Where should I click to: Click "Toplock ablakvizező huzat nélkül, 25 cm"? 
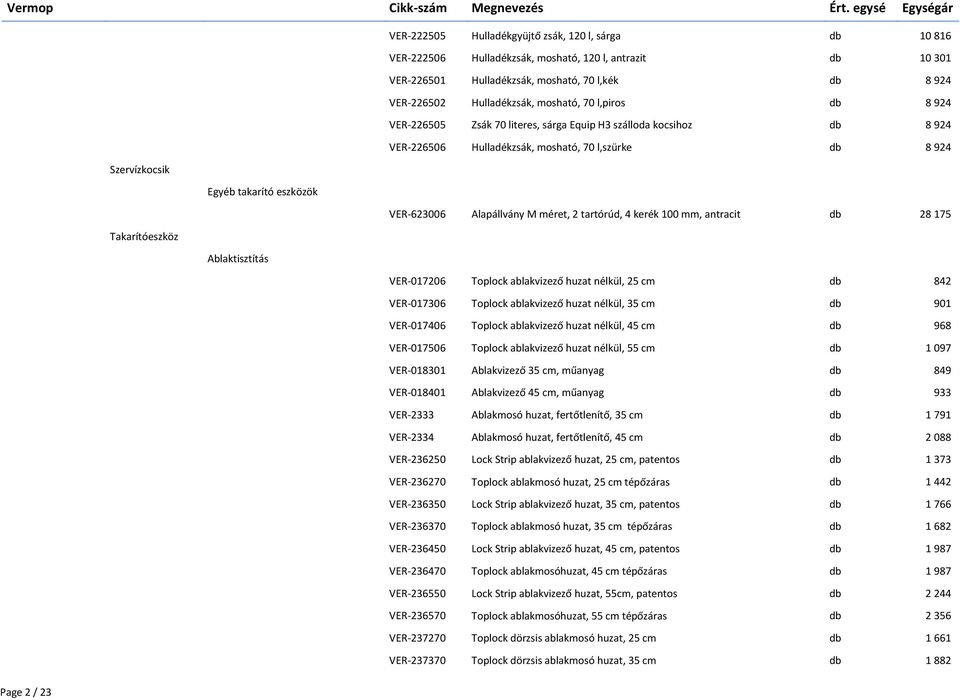[563, 281]
